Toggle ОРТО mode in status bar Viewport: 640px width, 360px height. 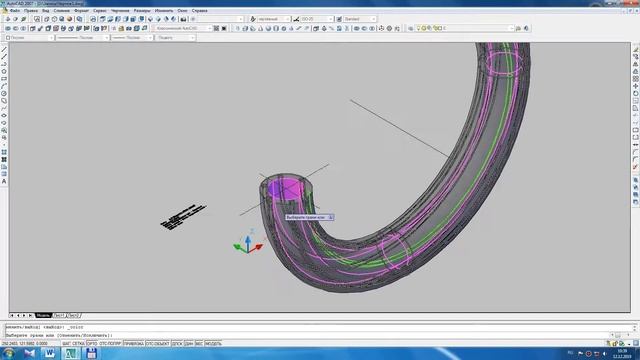(92, 344)
